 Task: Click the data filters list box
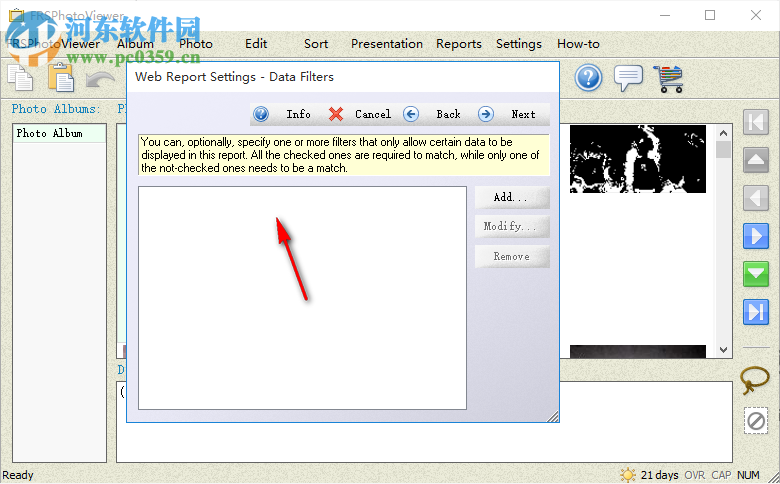point(302,298)
